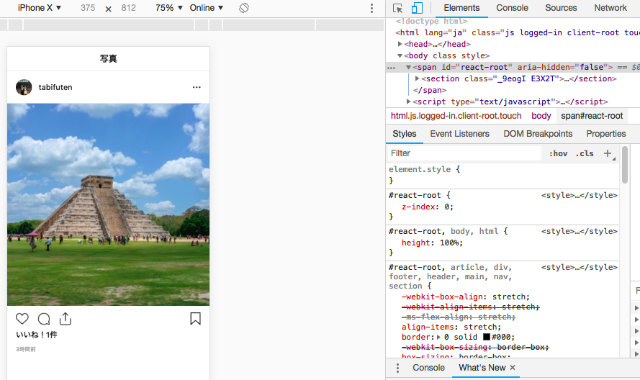The image size is (640, 380).
Task: Add new style rule with plus icon
Action: pos(607,153)
